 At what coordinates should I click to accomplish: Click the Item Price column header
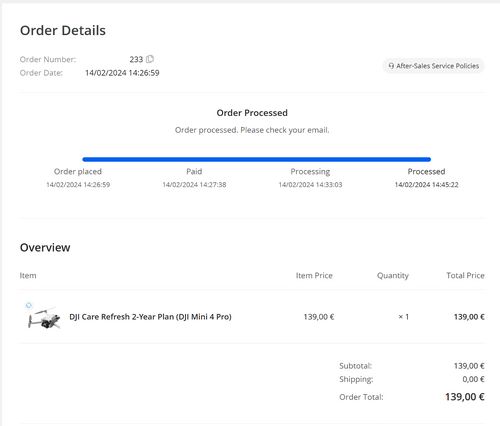(314, 275)
